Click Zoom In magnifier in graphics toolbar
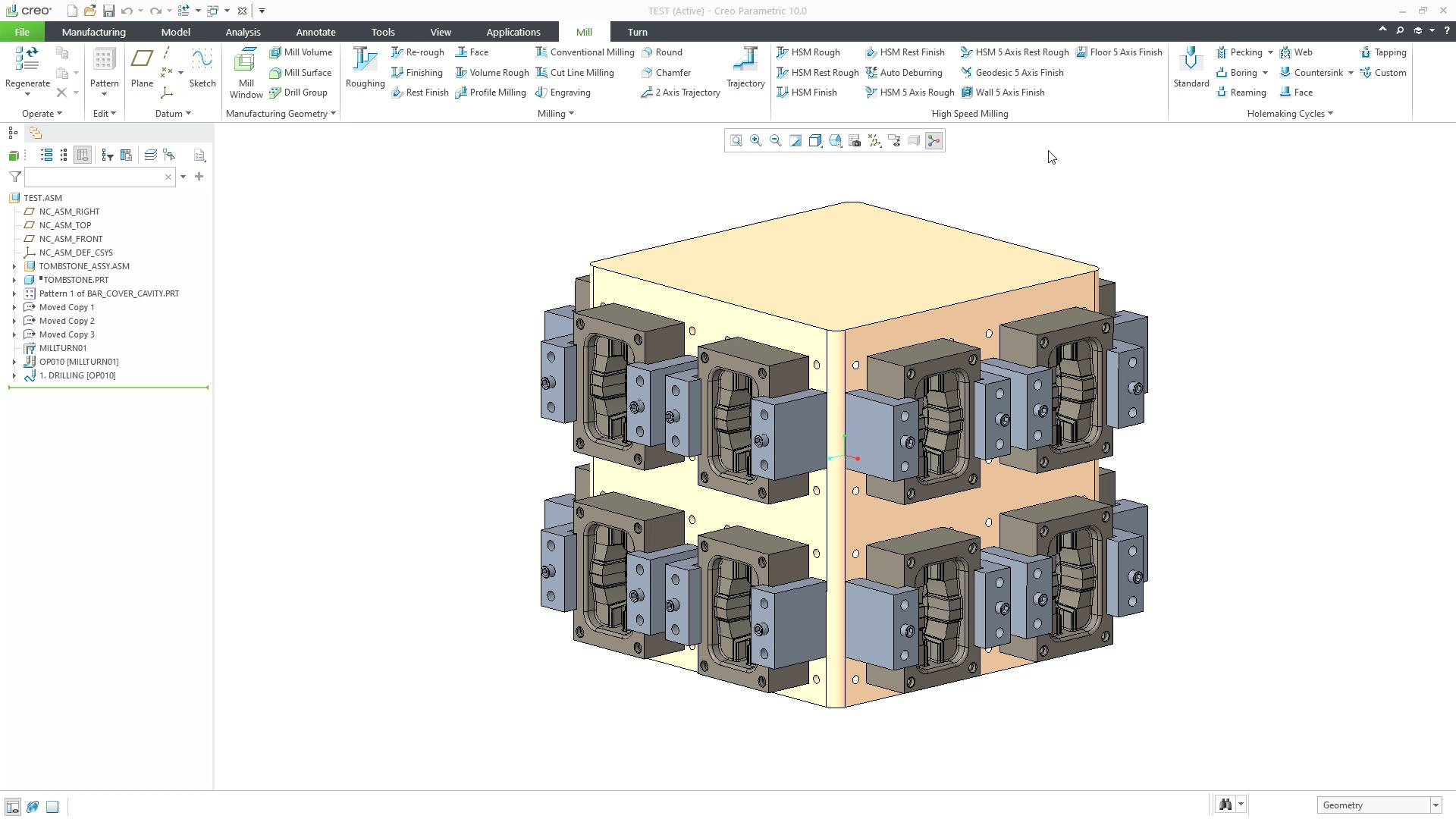Screen dimensions: 1456x819 (x=756, y=141)
